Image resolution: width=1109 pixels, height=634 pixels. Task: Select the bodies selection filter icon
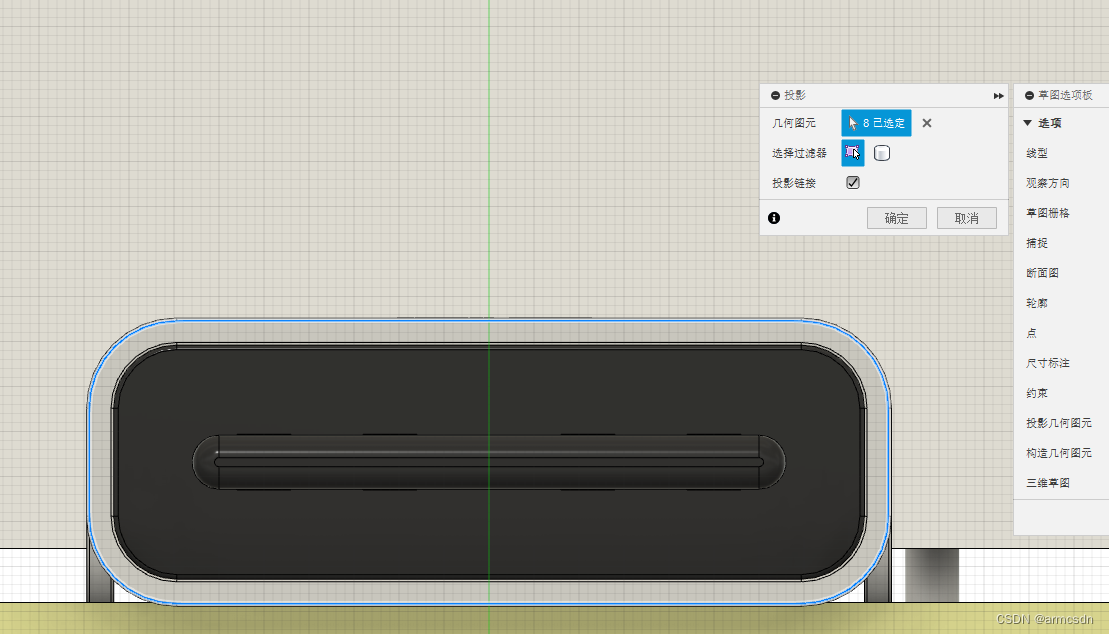[x=881, y=153]
